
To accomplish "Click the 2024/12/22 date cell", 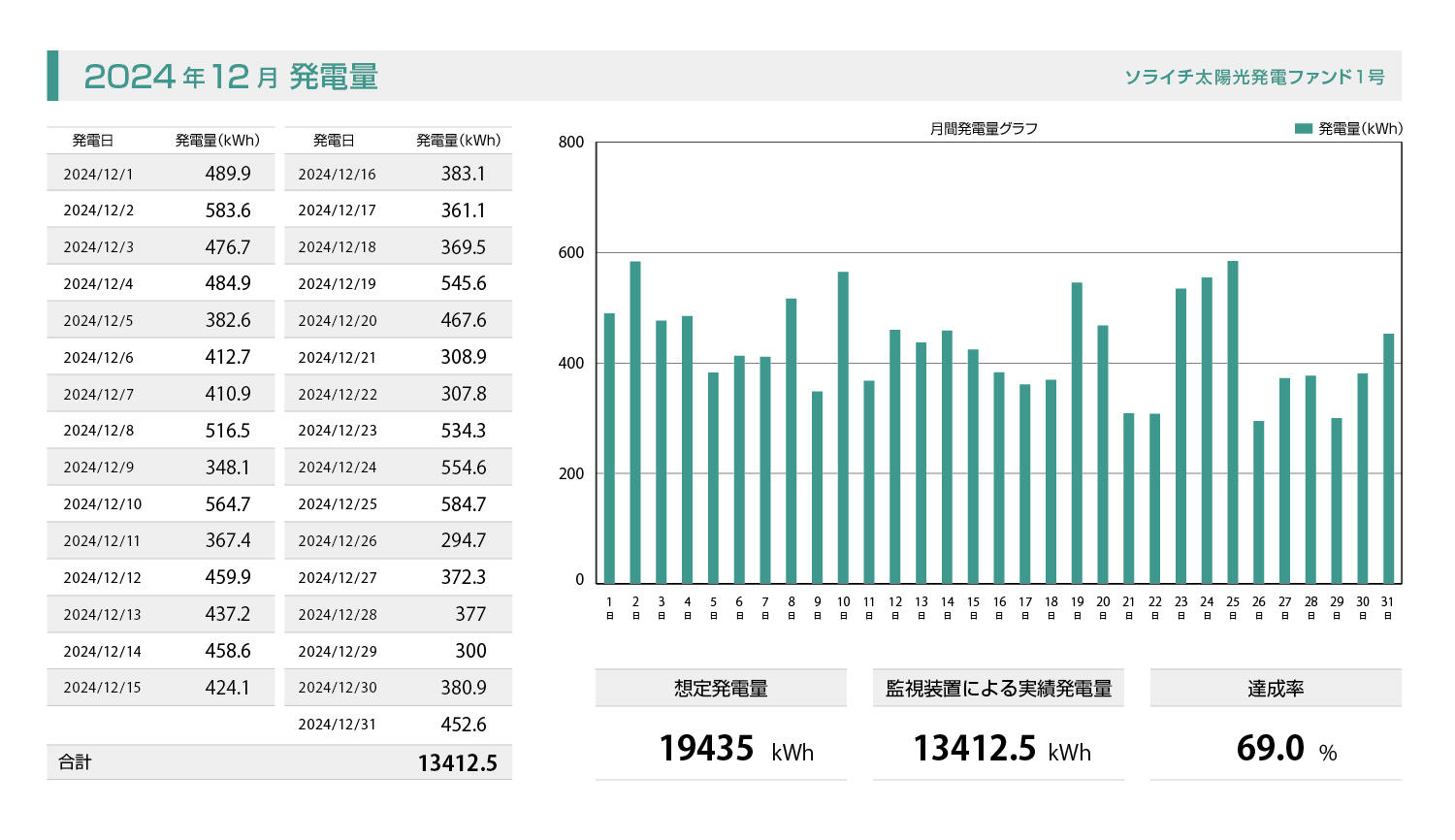I will point(337,395).
